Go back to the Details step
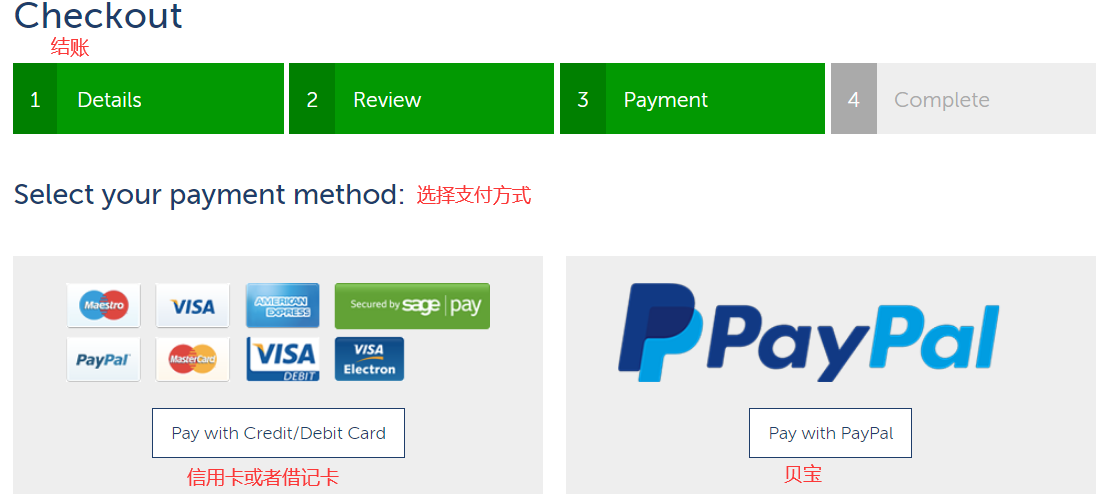The width and height of the screenshot is (1101, 498). (148, 98)
